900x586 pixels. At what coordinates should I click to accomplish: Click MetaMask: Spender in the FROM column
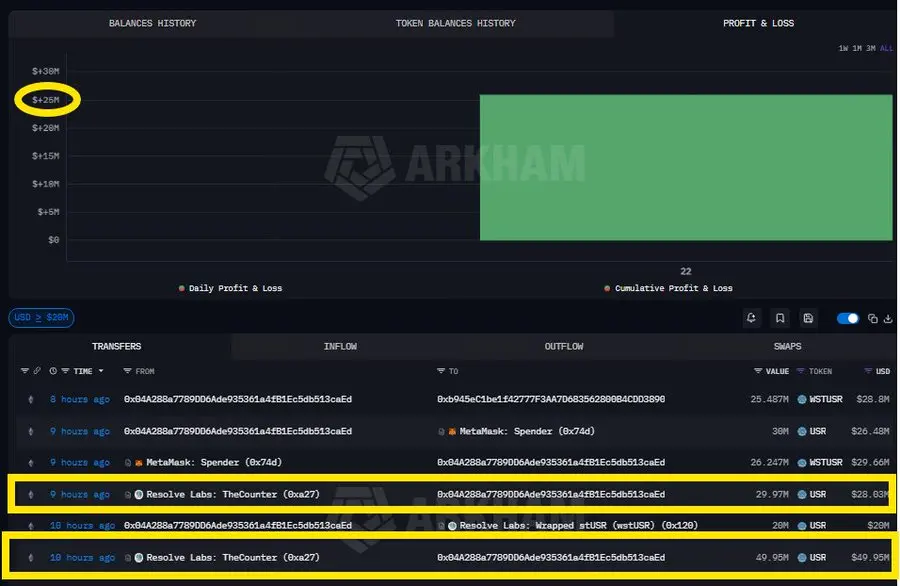click(214, 463)
